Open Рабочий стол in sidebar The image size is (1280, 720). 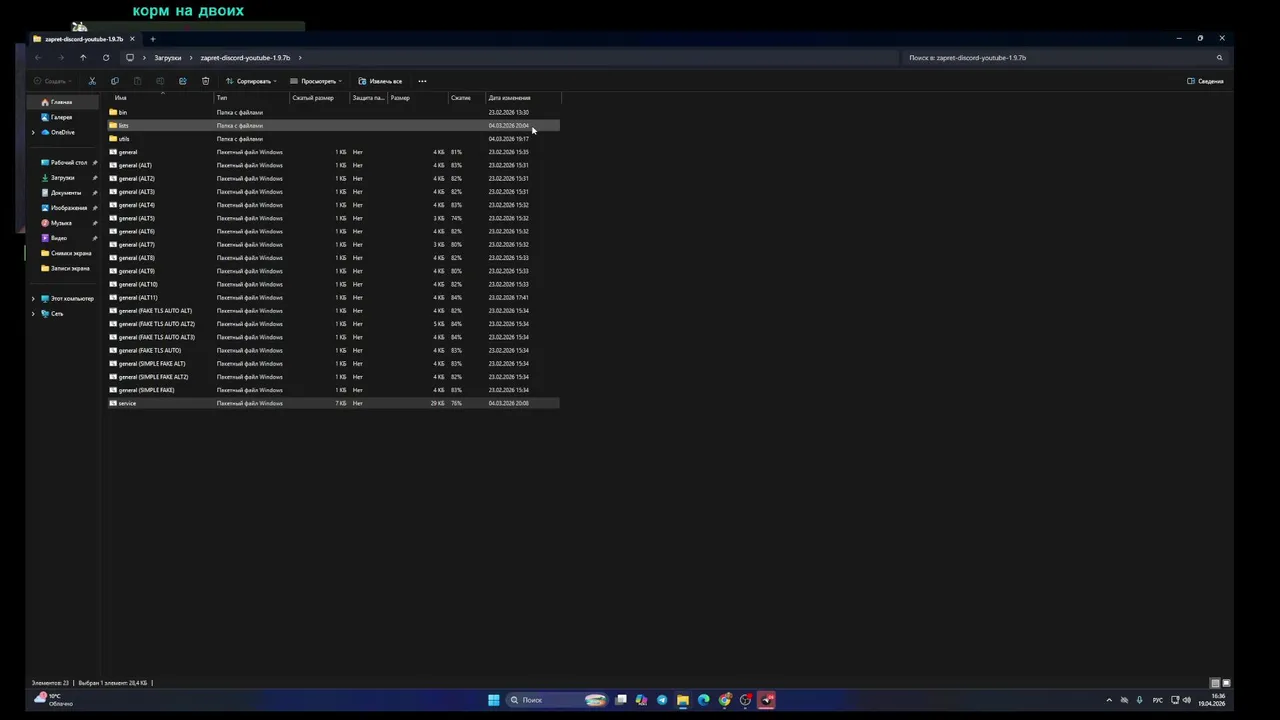coord(69,162)
